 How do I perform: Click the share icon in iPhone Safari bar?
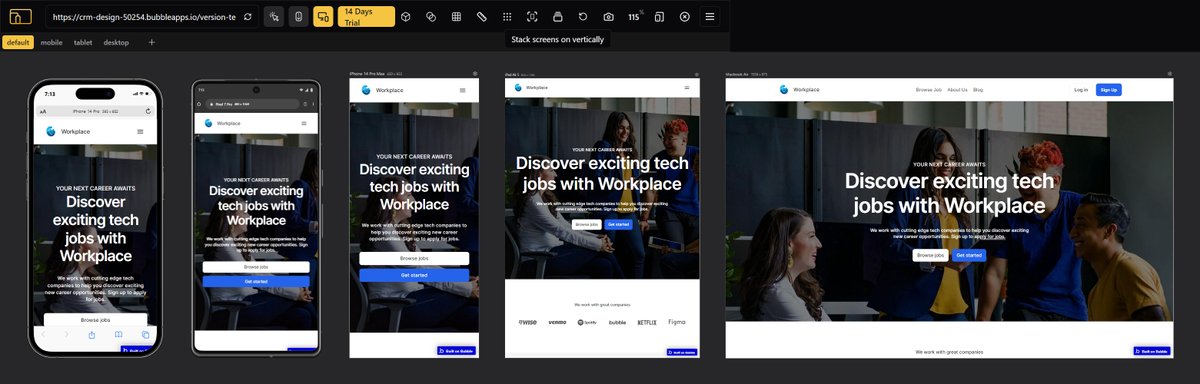92,334
